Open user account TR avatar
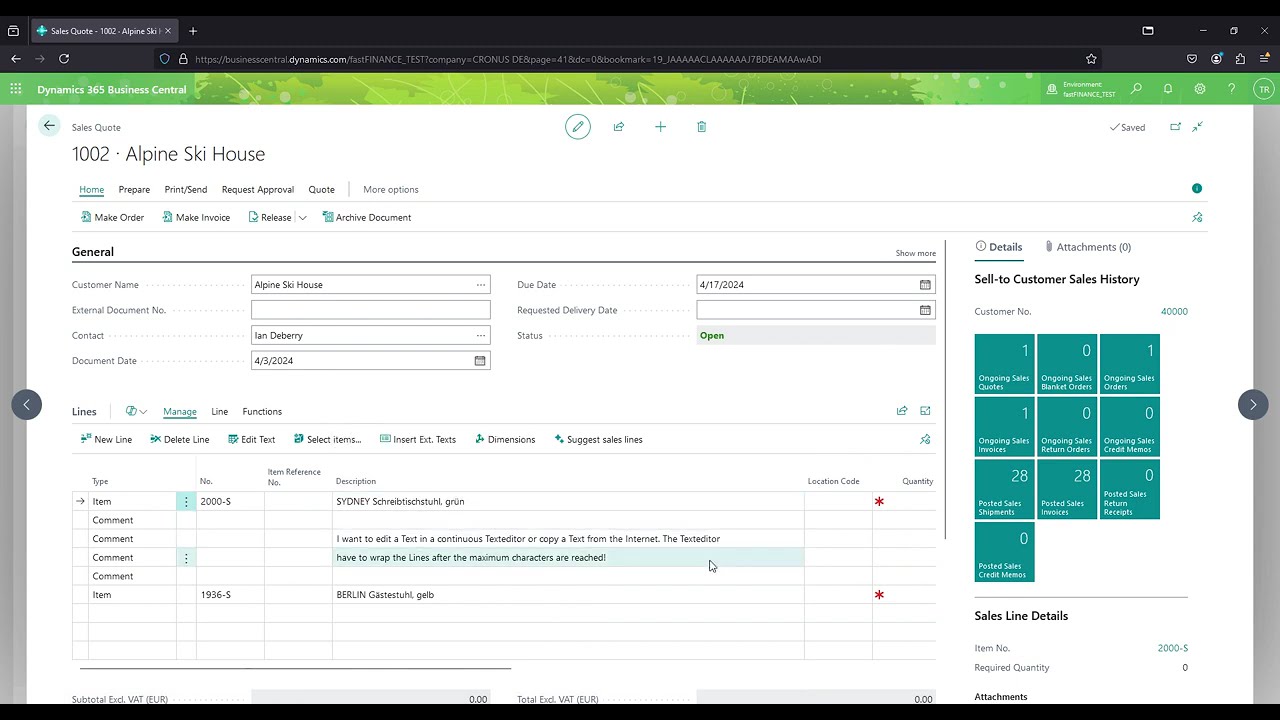1280x720 pixels. click(1264, 89)
